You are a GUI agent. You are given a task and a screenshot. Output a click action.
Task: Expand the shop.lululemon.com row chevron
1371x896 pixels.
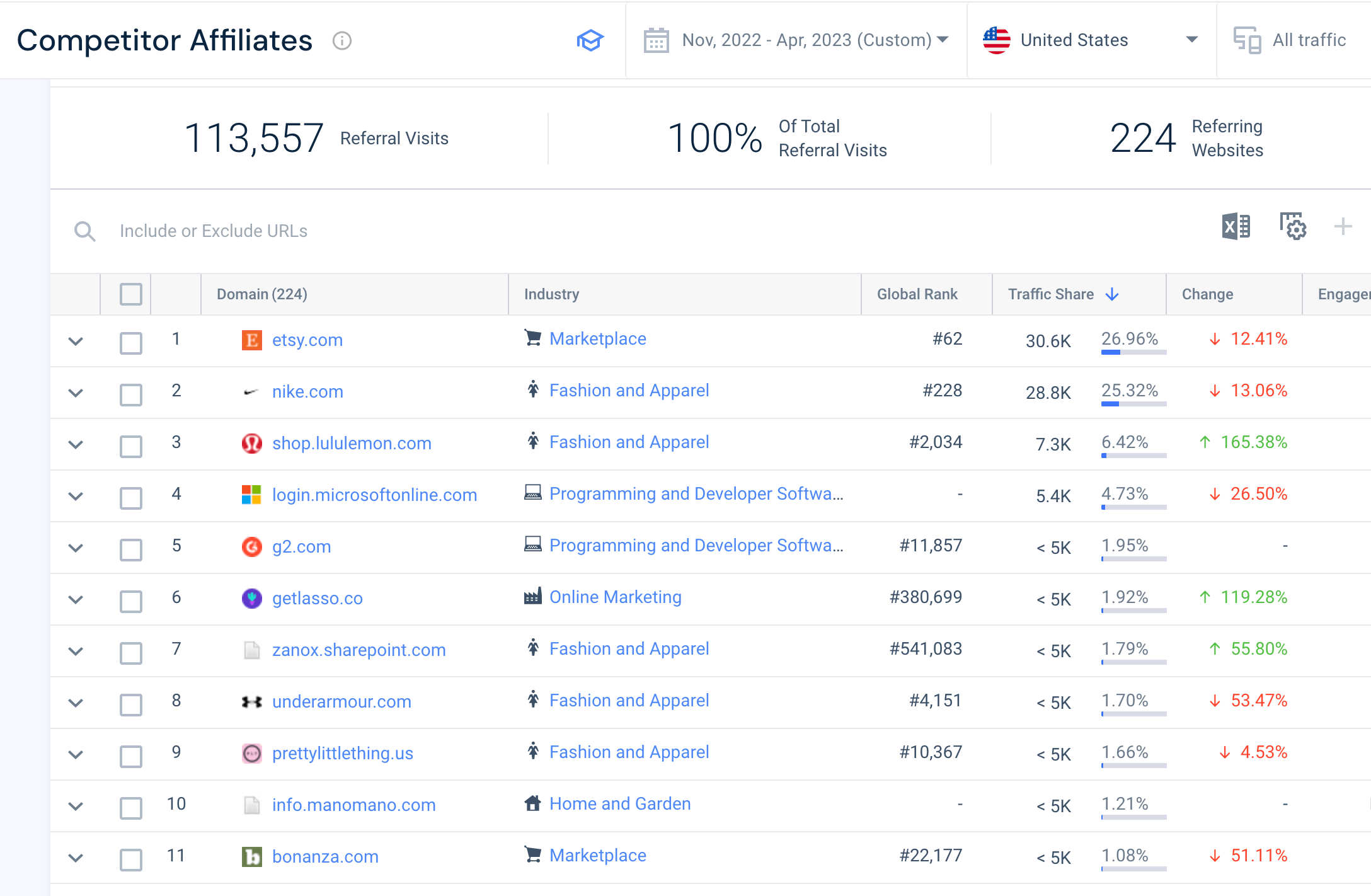pos(76,445)
